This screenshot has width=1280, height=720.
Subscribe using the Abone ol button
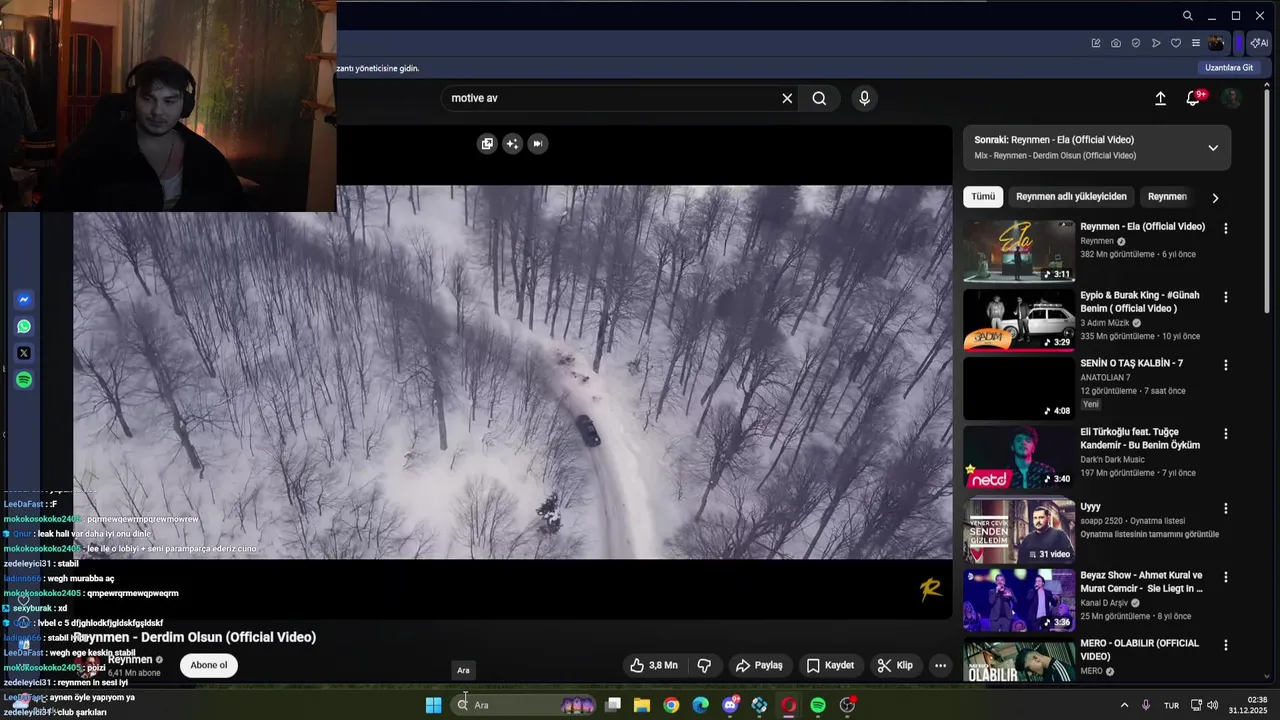coord(209,665)
